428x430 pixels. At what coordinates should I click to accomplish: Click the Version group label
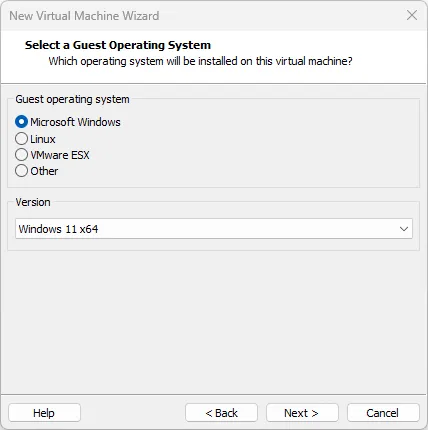33,202
